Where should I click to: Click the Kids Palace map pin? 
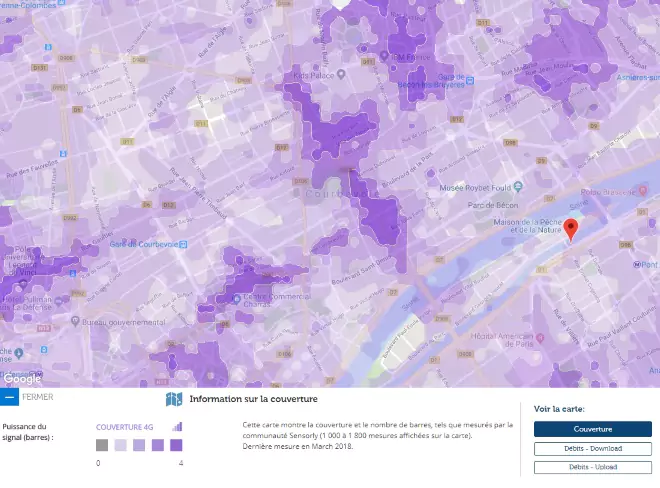341,75
